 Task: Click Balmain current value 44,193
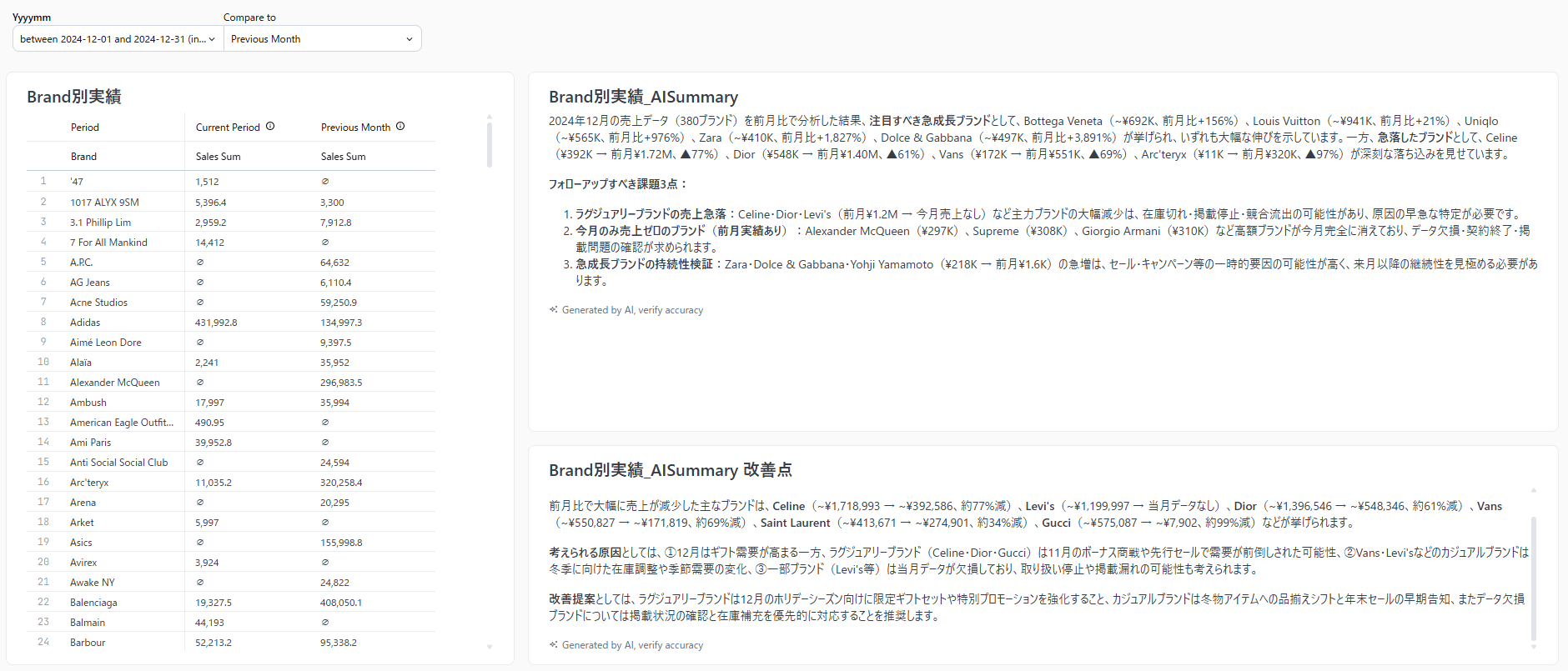click(x=210, y=623)
